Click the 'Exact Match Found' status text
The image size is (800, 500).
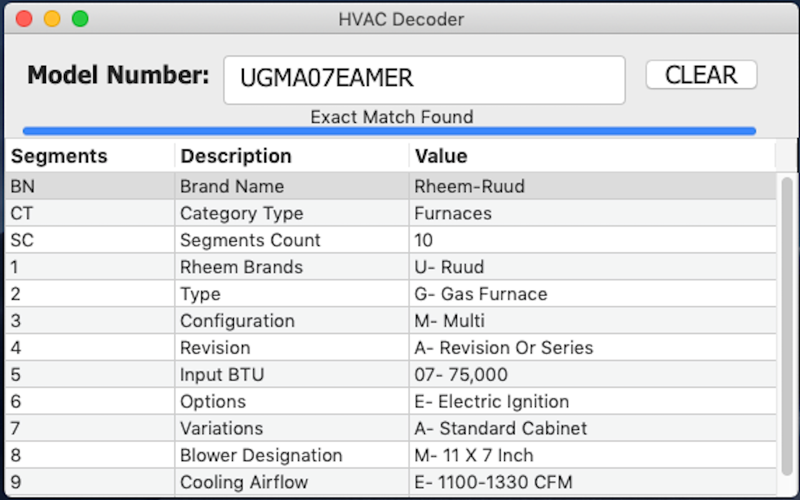(x=392, y=117)
